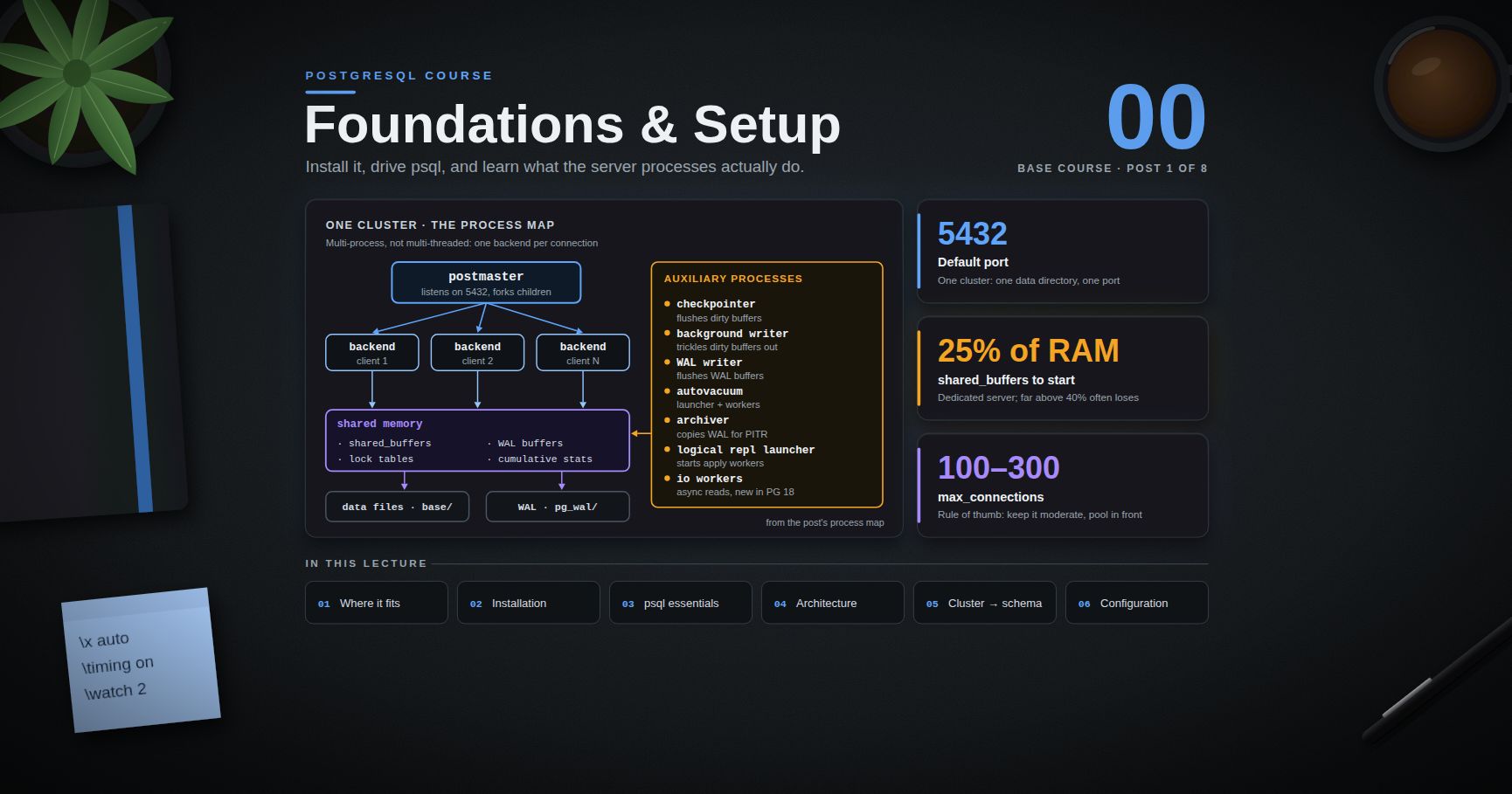
Task: Open the Installation lecture section
Action: 528,603
